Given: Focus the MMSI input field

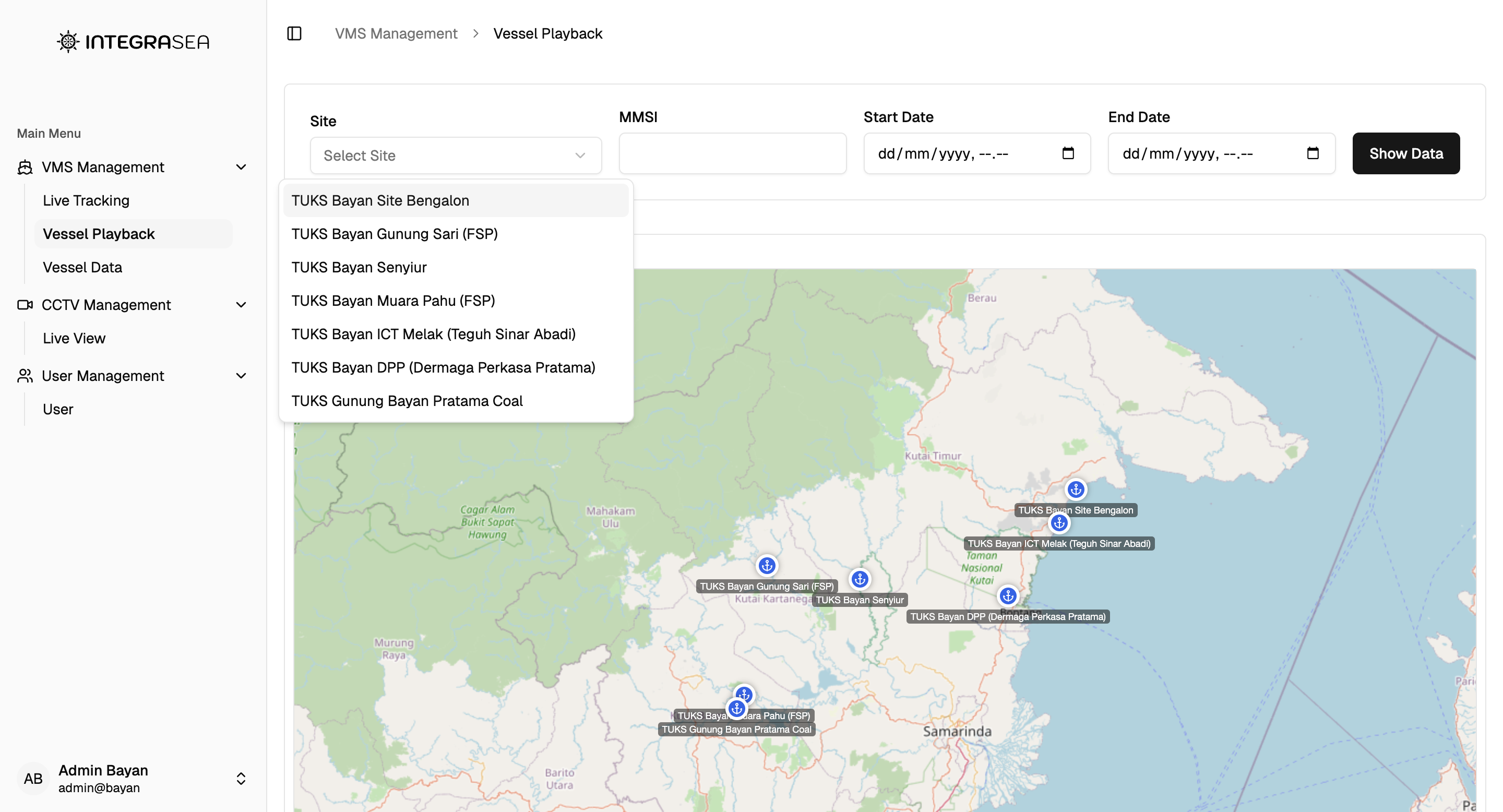Looking at the screenshot, I should 732,153.
